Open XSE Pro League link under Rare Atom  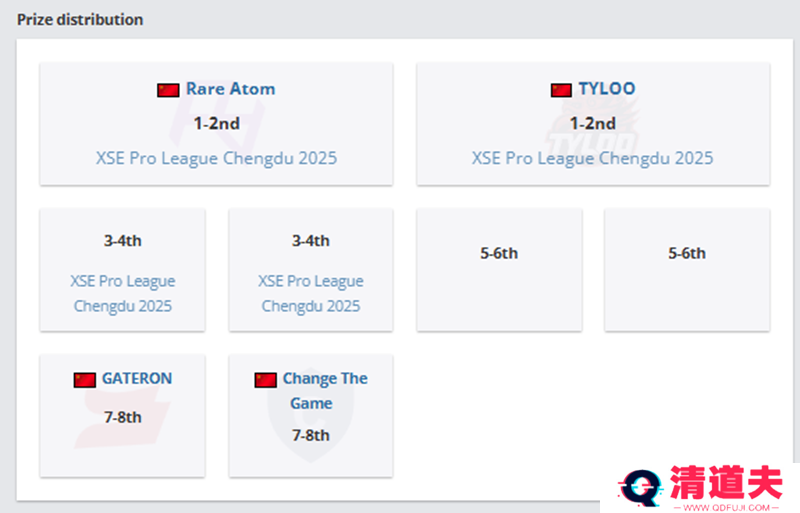click(216, 158)
